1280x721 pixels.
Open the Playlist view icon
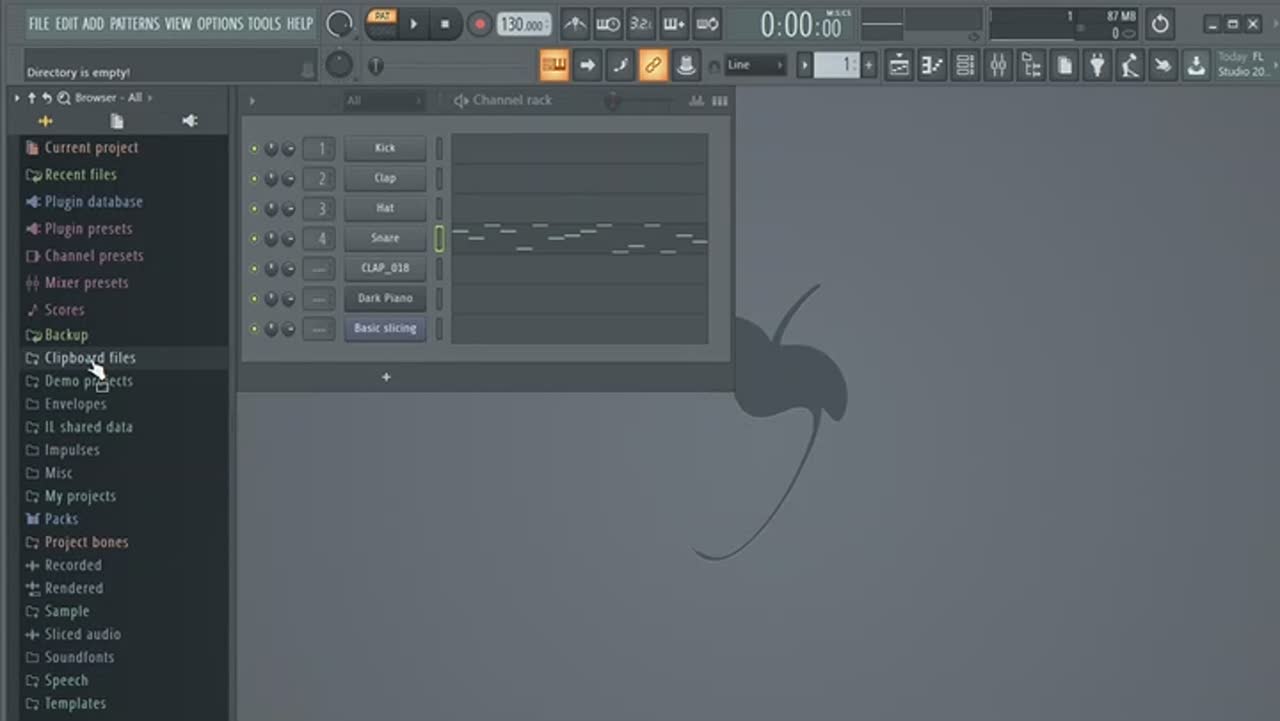[899, 66]
